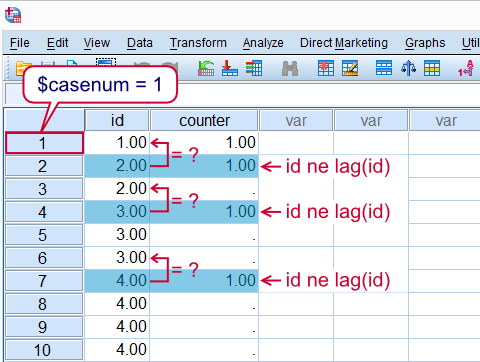Image resolution: width=480 pixels, height=362 pixels.
Task: Open the Graphs menu
Action: 425,43
